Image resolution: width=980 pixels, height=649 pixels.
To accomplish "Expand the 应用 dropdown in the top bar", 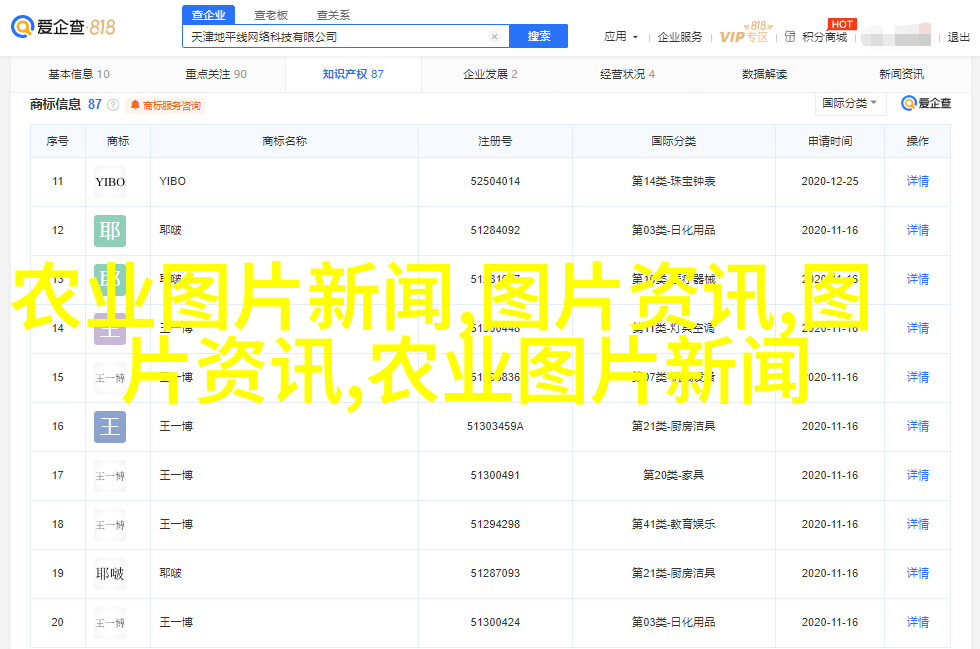I will click(621, 37).
